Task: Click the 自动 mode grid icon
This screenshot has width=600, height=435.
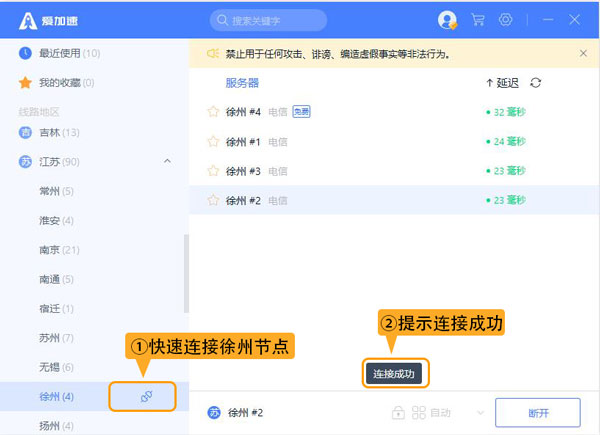Action: click(419, 413)
